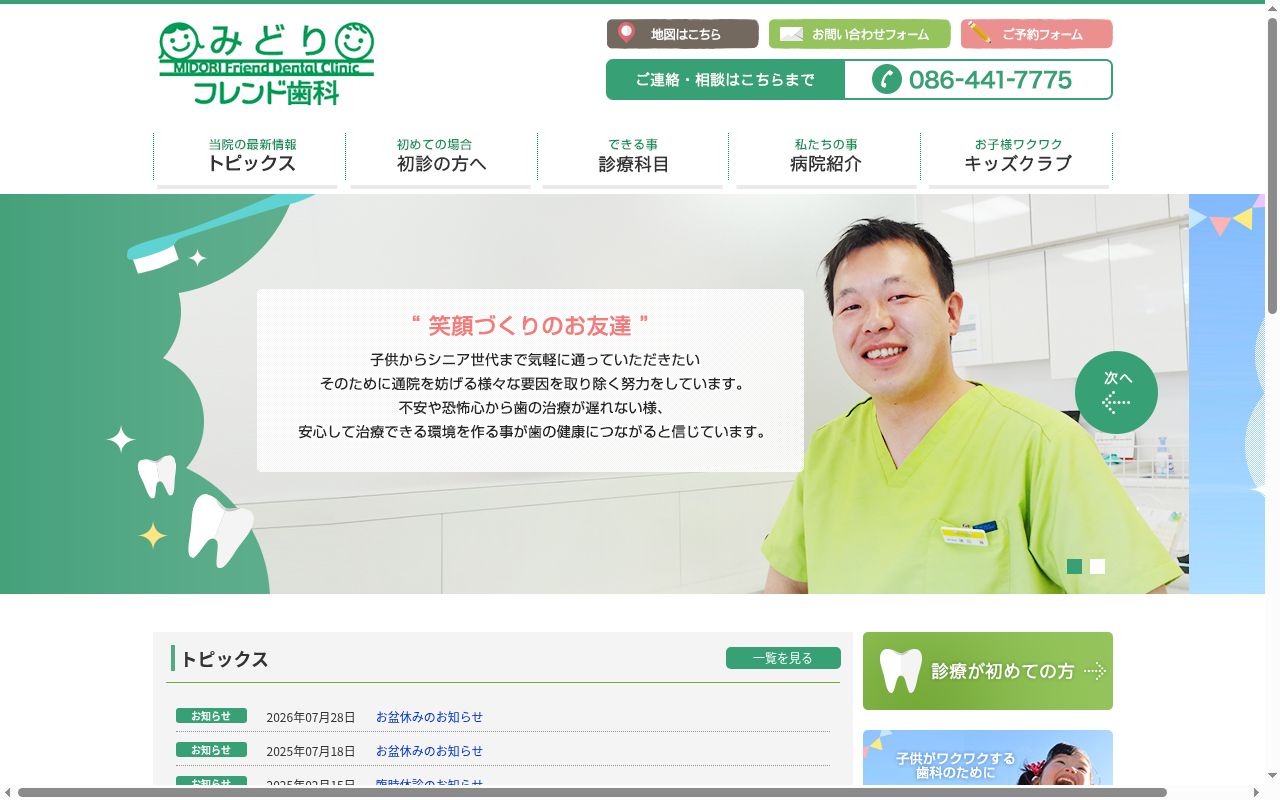Open the ご予約フォーム button
Image resolution: width=1280 pixels, height=800 pixels.
click(x=1037, y=34)
